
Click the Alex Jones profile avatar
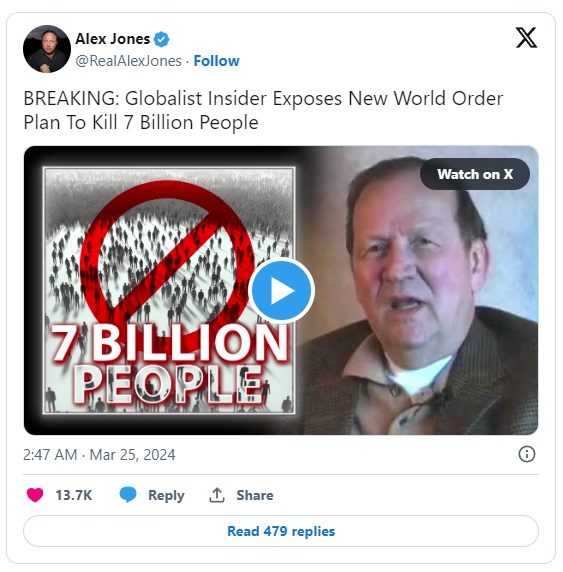coord(47,49)
